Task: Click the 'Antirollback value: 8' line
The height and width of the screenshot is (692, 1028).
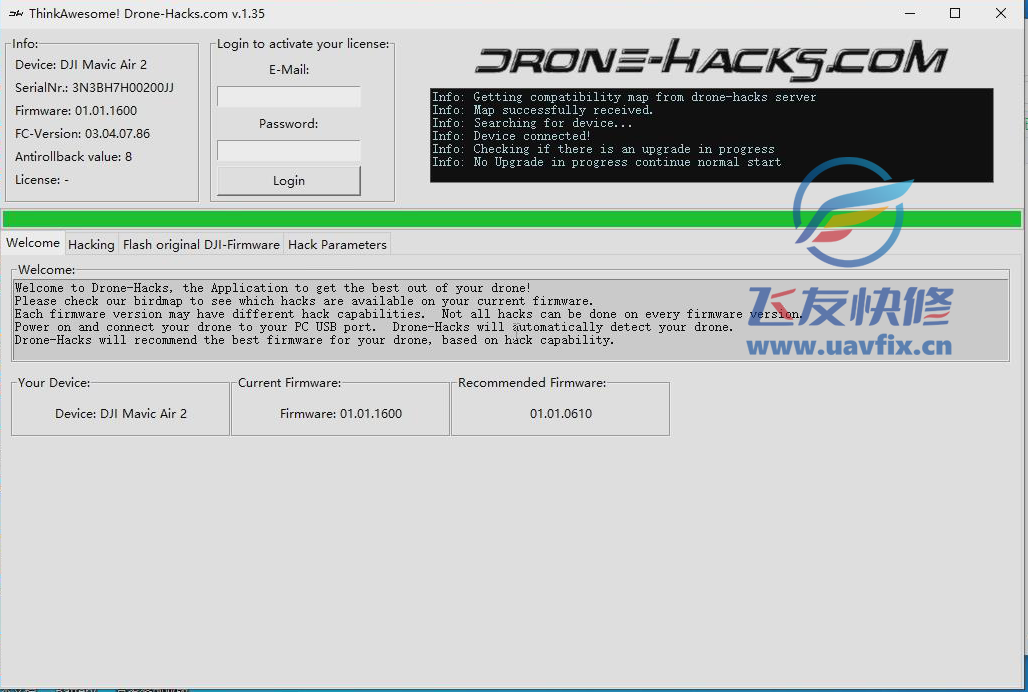Action: coord(73,157)
